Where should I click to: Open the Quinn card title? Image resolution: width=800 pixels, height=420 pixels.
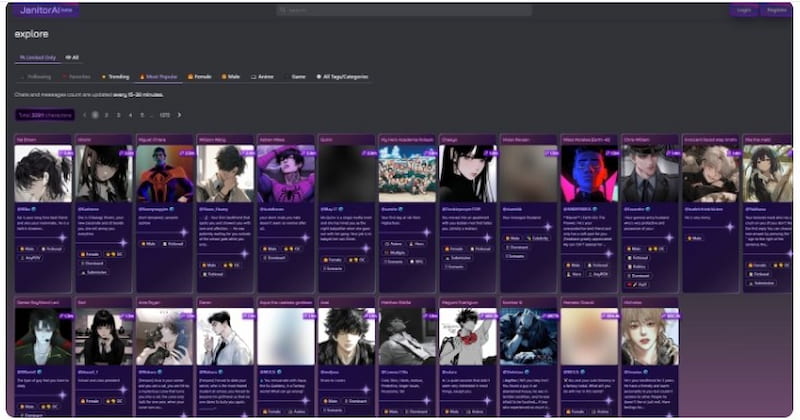click(326, 140)
